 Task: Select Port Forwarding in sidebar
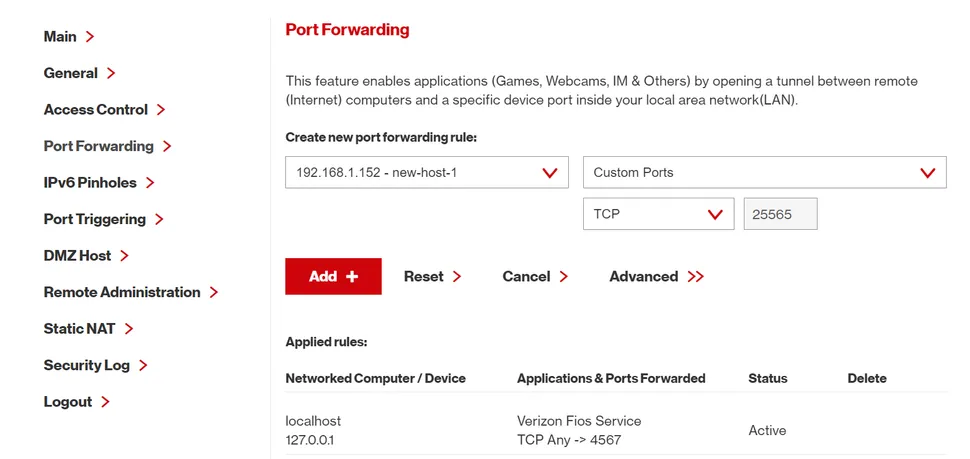[x=107, y=146]
